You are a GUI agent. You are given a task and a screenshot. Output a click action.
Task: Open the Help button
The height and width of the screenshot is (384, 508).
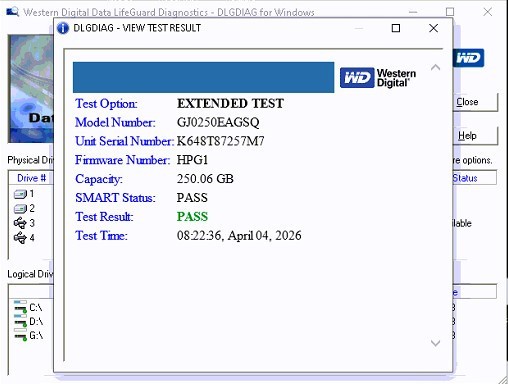coord(475,136)
